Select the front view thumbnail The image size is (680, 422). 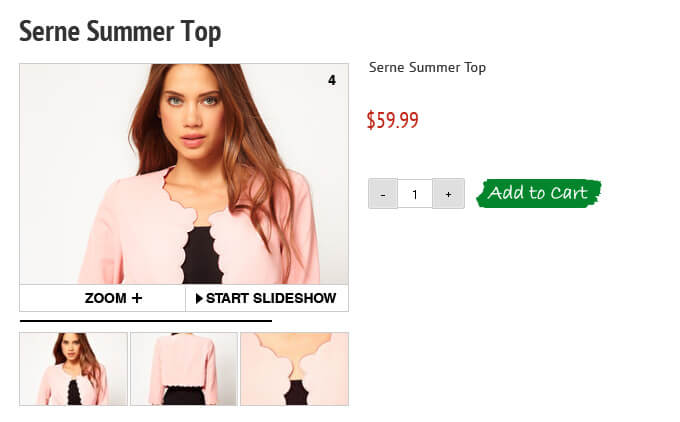click(74, 369)
